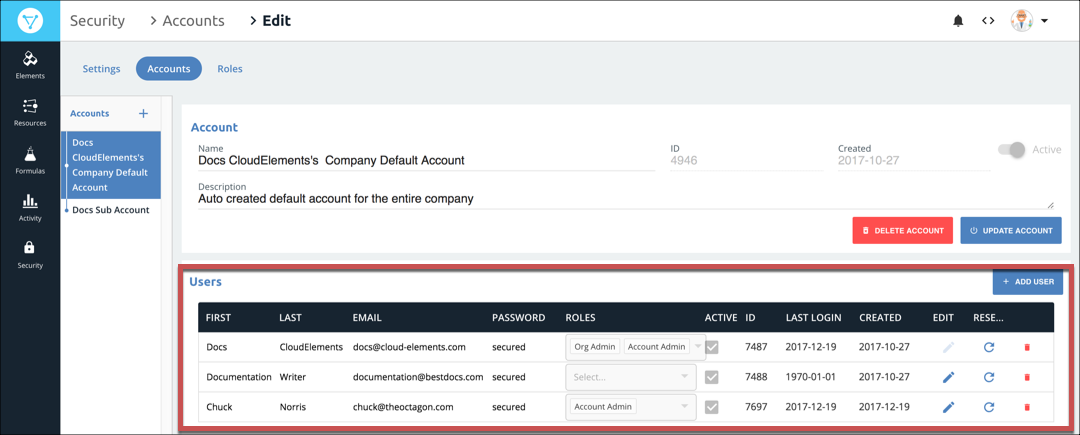1080x435 pixels.
Task: Open notifications bell icon
Action: point(958,21)
